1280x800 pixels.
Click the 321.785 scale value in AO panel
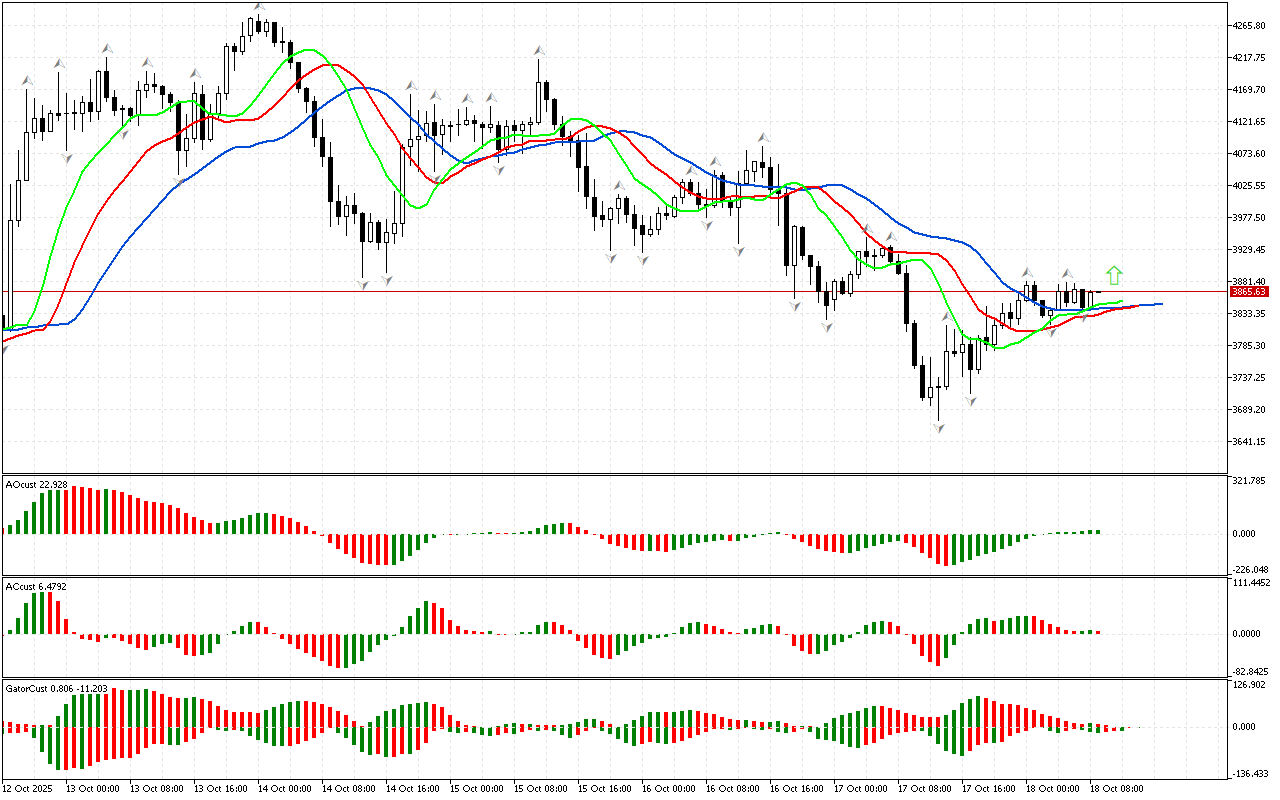[1251, 482]
